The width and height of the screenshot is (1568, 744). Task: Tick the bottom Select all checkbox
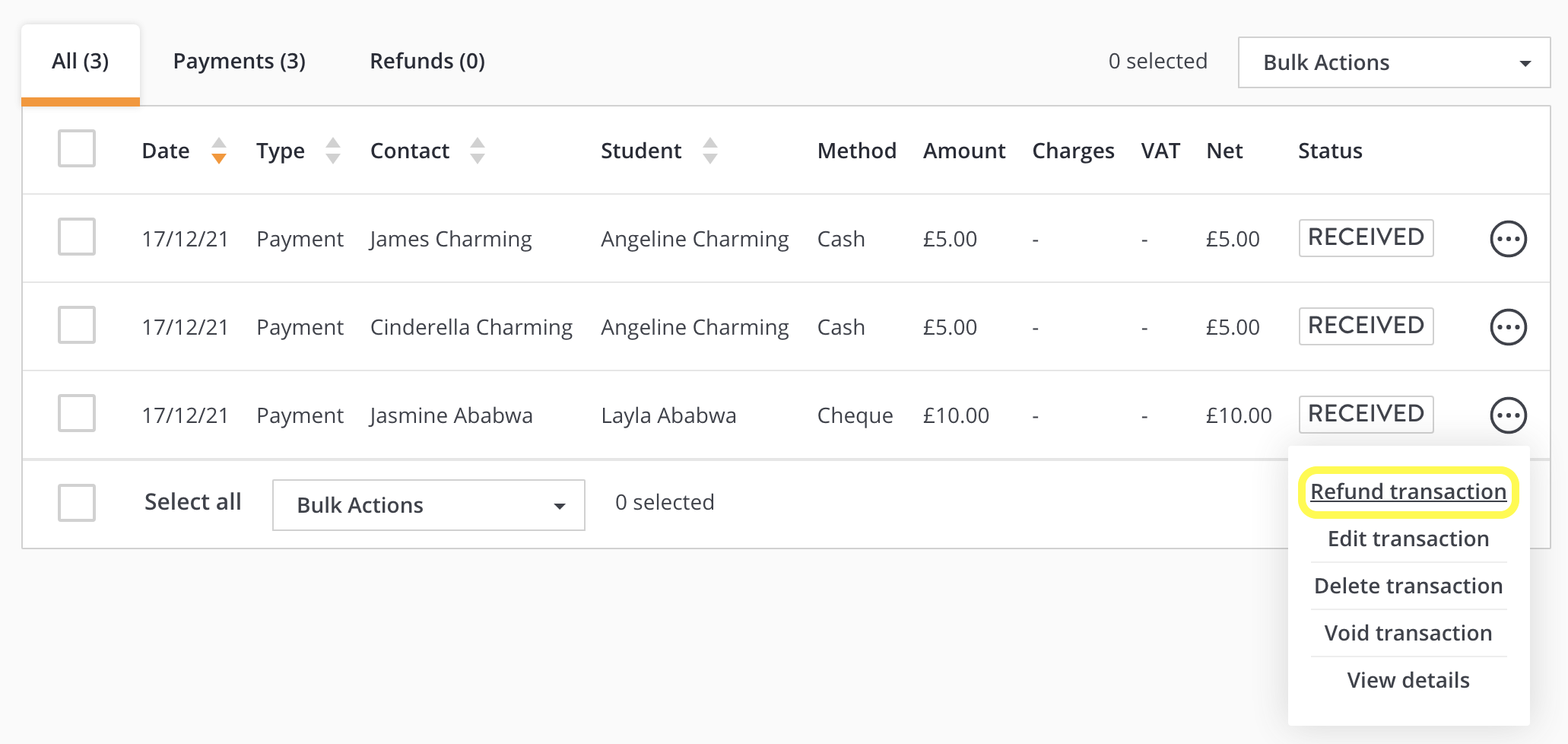77,503
